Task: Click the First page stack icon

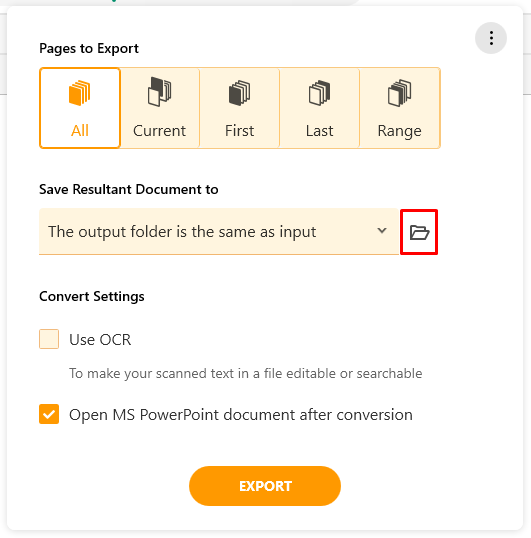Action: [239, 93]
